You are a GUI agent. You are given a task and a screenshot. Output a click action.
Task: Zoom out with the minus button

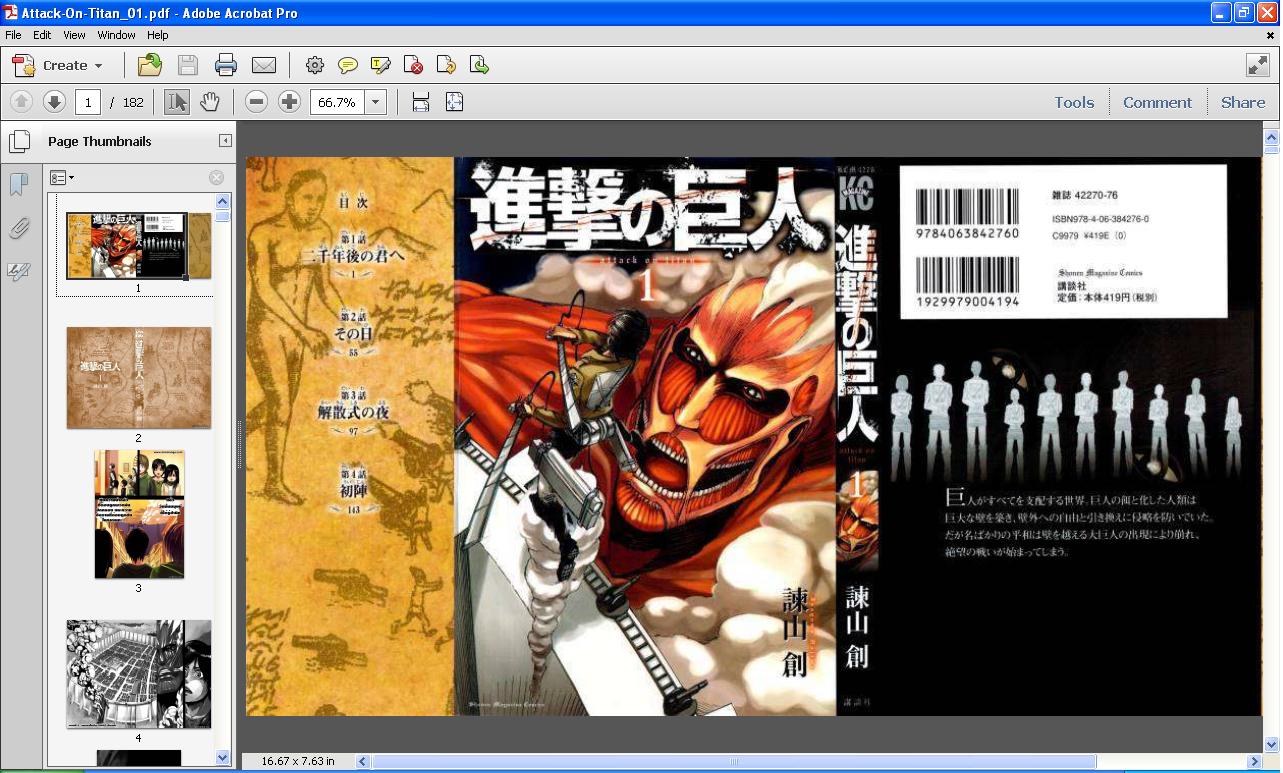257,102
